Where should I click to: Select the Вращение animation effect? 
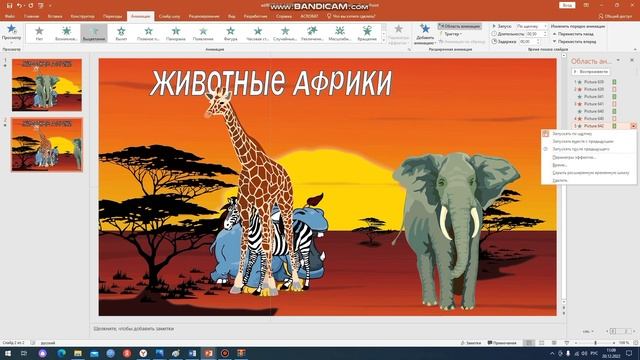coord(367,33)
